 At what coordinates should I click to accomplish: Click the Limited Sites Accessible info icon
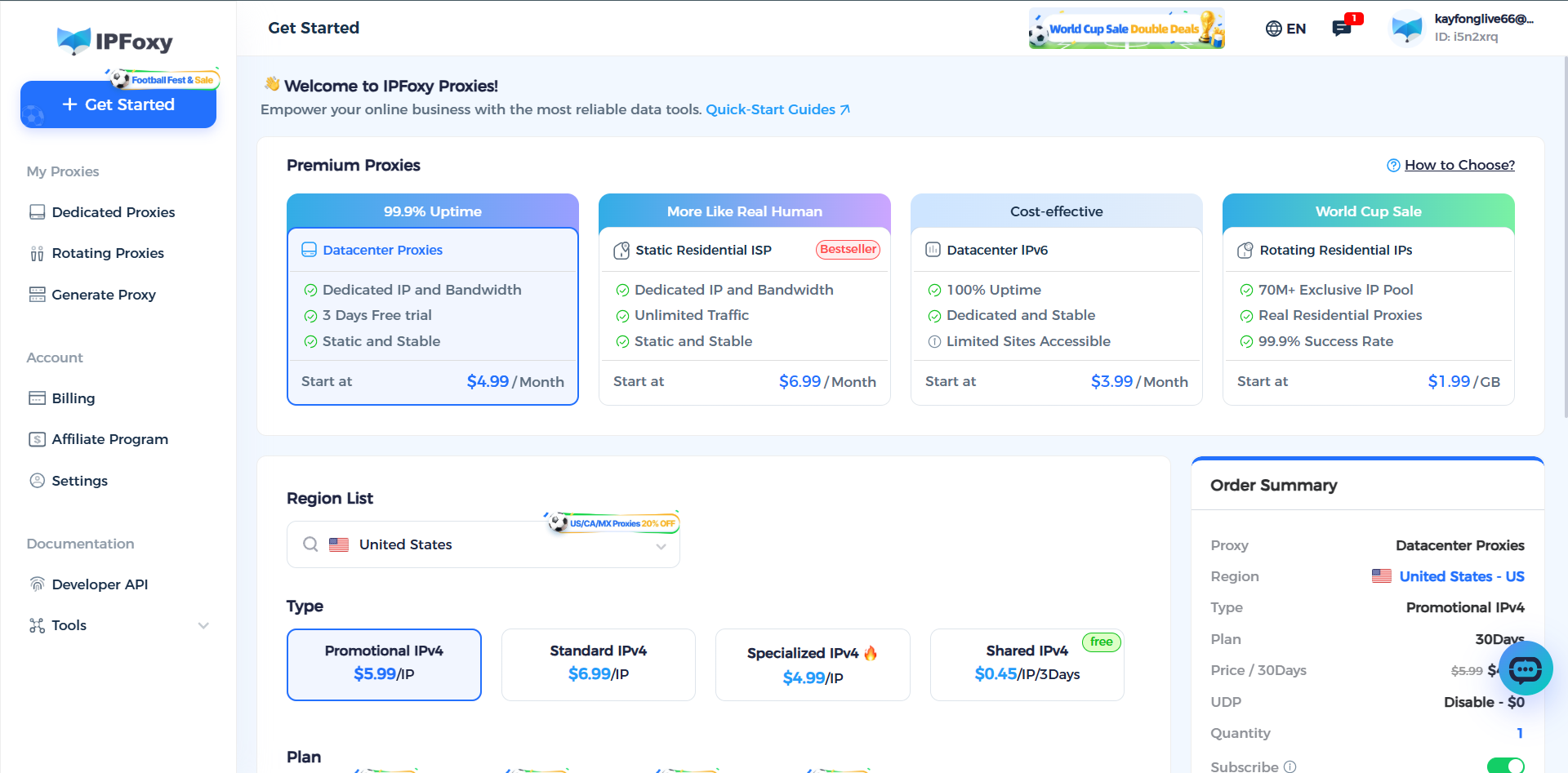point(934,341)
